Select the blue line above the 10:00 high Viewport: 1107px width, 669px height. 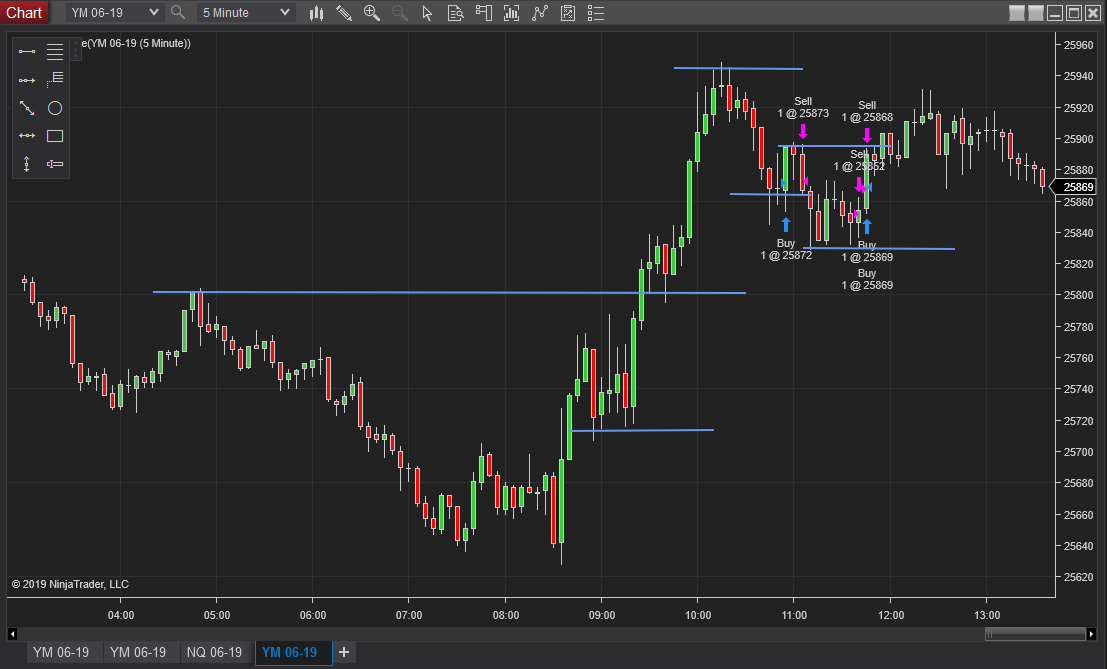(738, 68)
